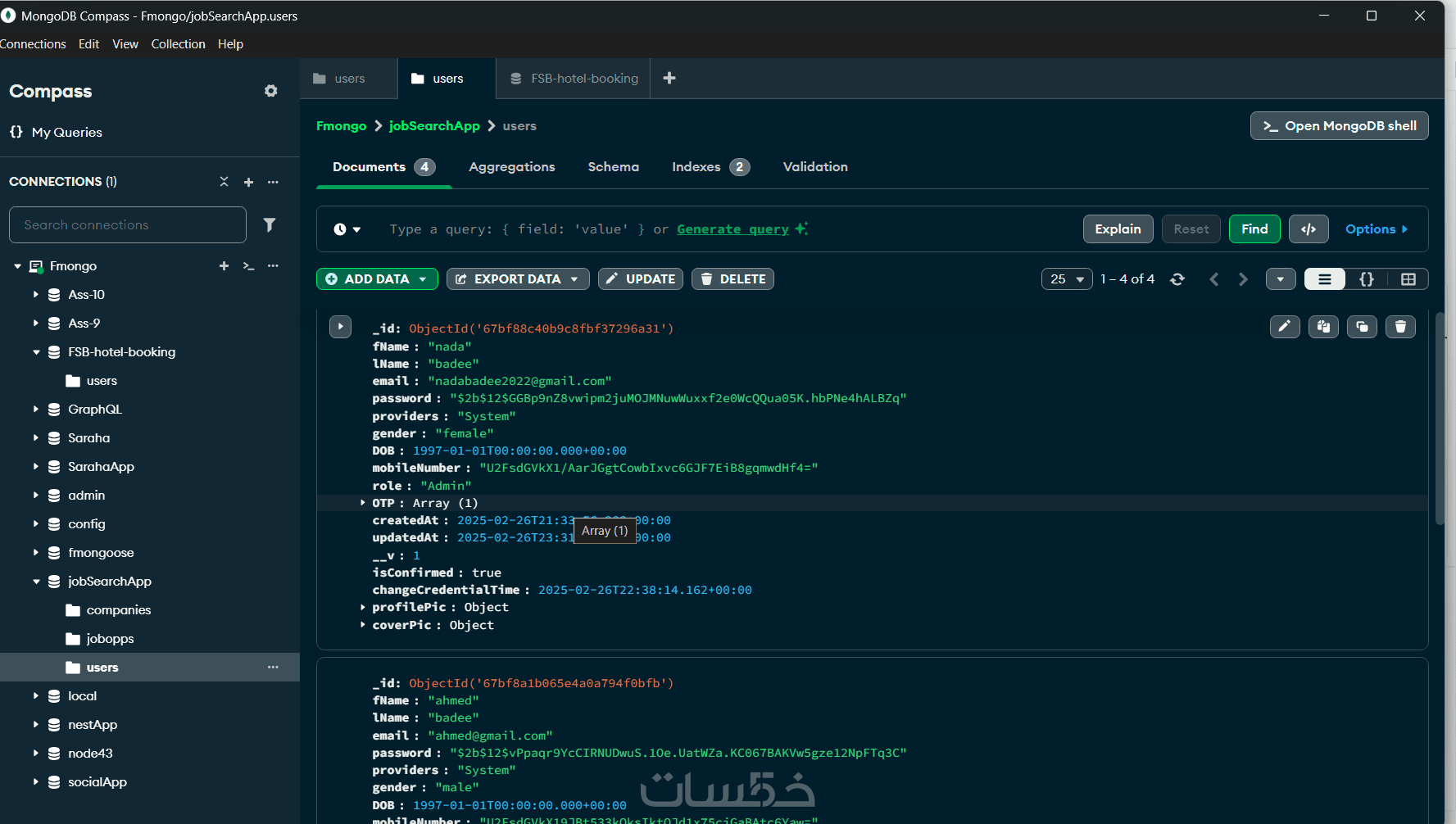Add a new connection with the plus icon
The width and height of the screenshot is (1456, 824).
248,182
